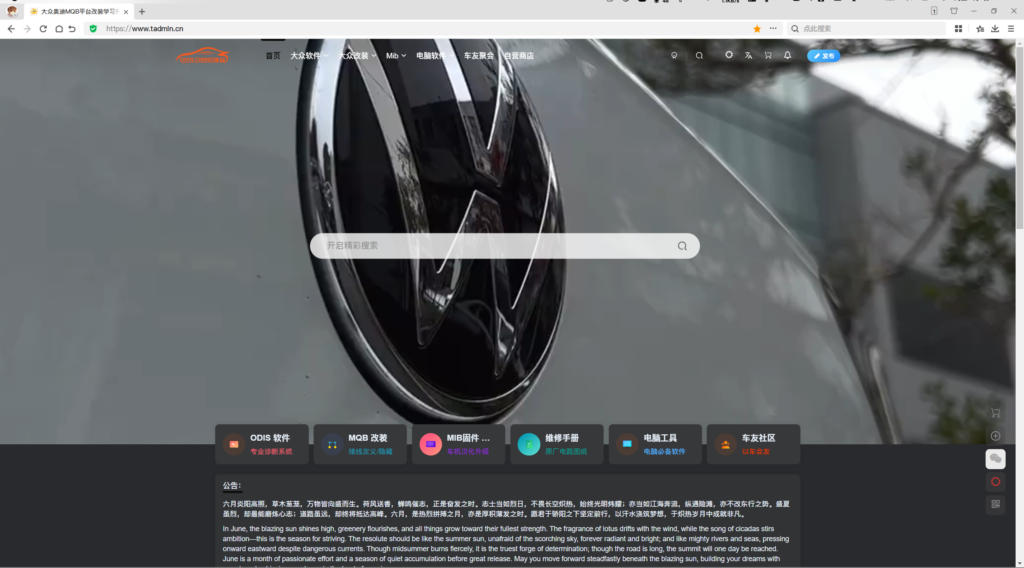Open the MQB 改装 card

[x=360, y=444]
